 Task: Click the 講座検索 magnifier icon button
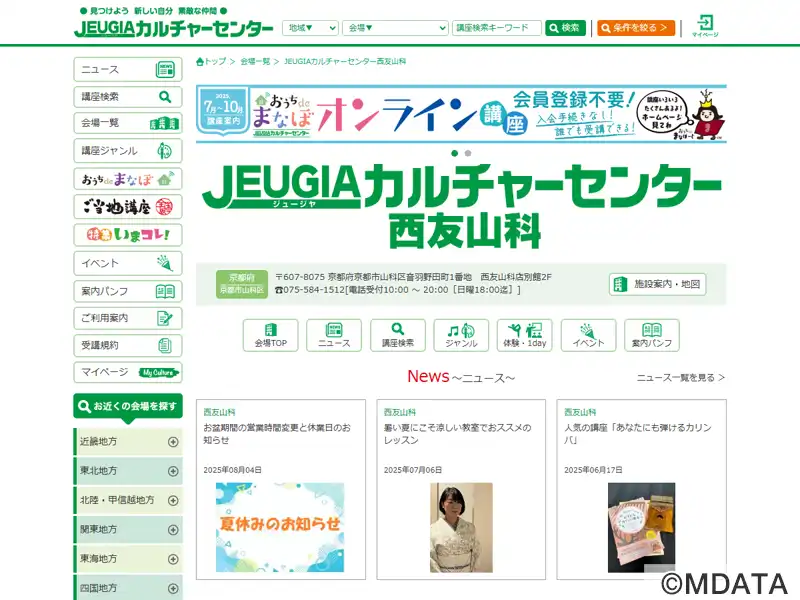(397, 335)
